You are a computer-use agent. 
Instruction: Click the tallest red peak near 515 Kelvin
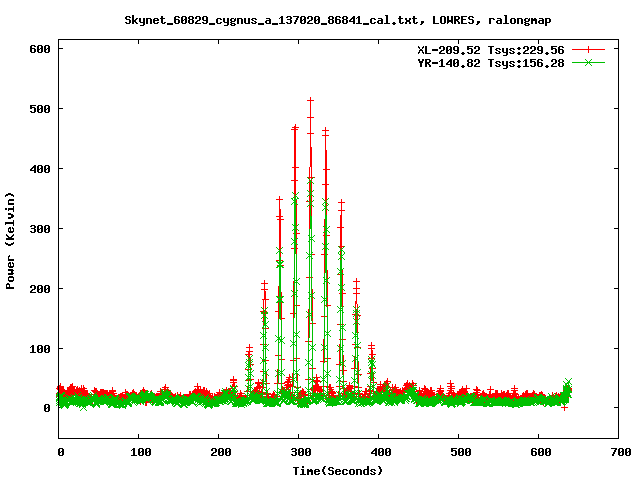coord(311,100)
